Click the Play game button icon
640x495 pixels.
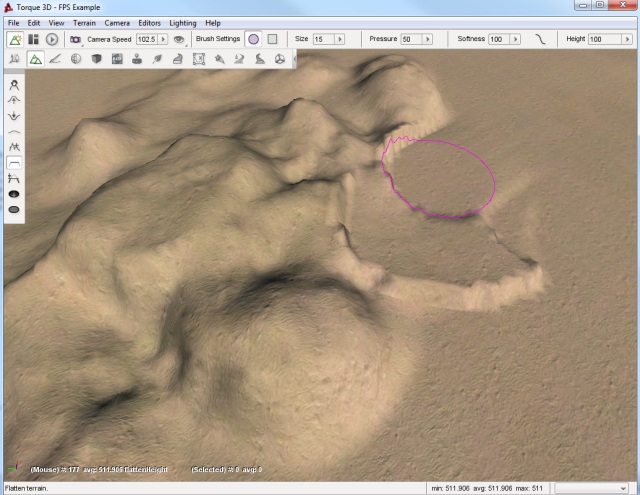[x=52, y=39]
